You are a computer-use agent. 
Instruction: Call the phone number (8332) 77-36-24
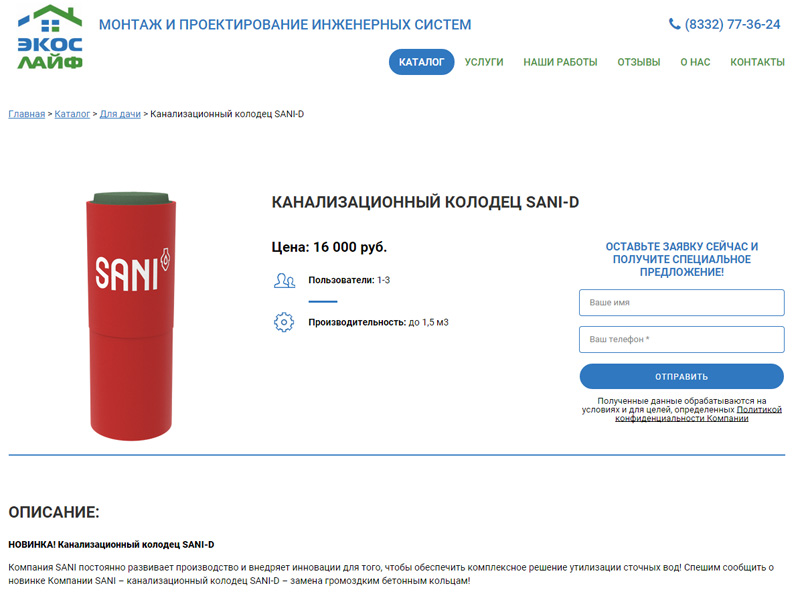[x=732, y=24]
